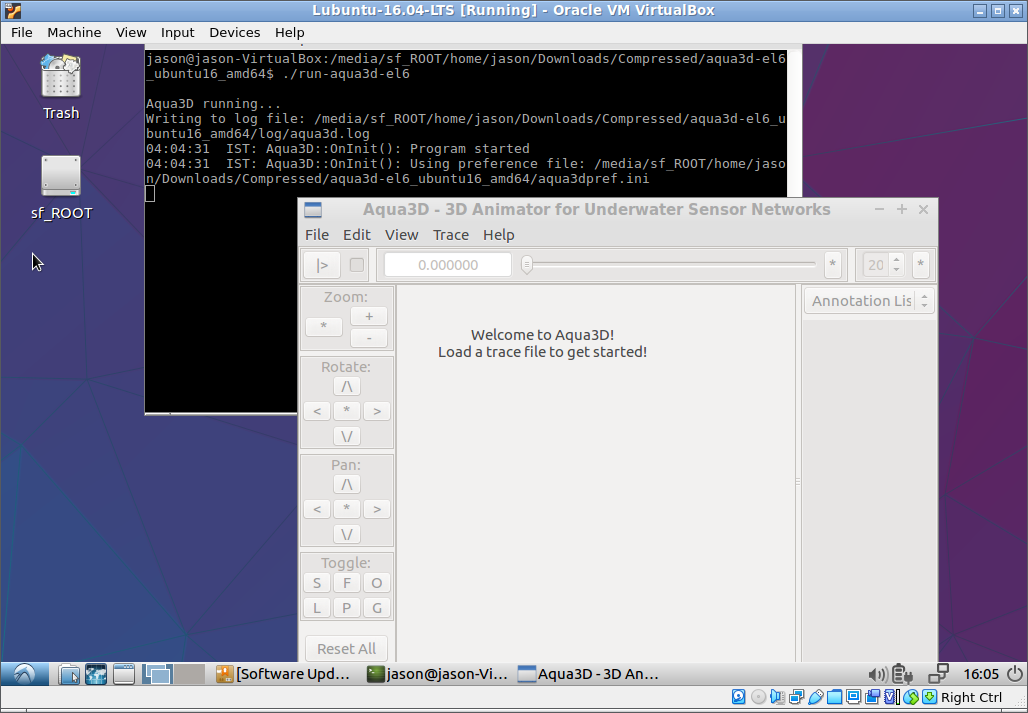This screenshot has height=713, width=1028.
Task: Rotate the view down with \/ under Rotate
Action: click(347, 436)
